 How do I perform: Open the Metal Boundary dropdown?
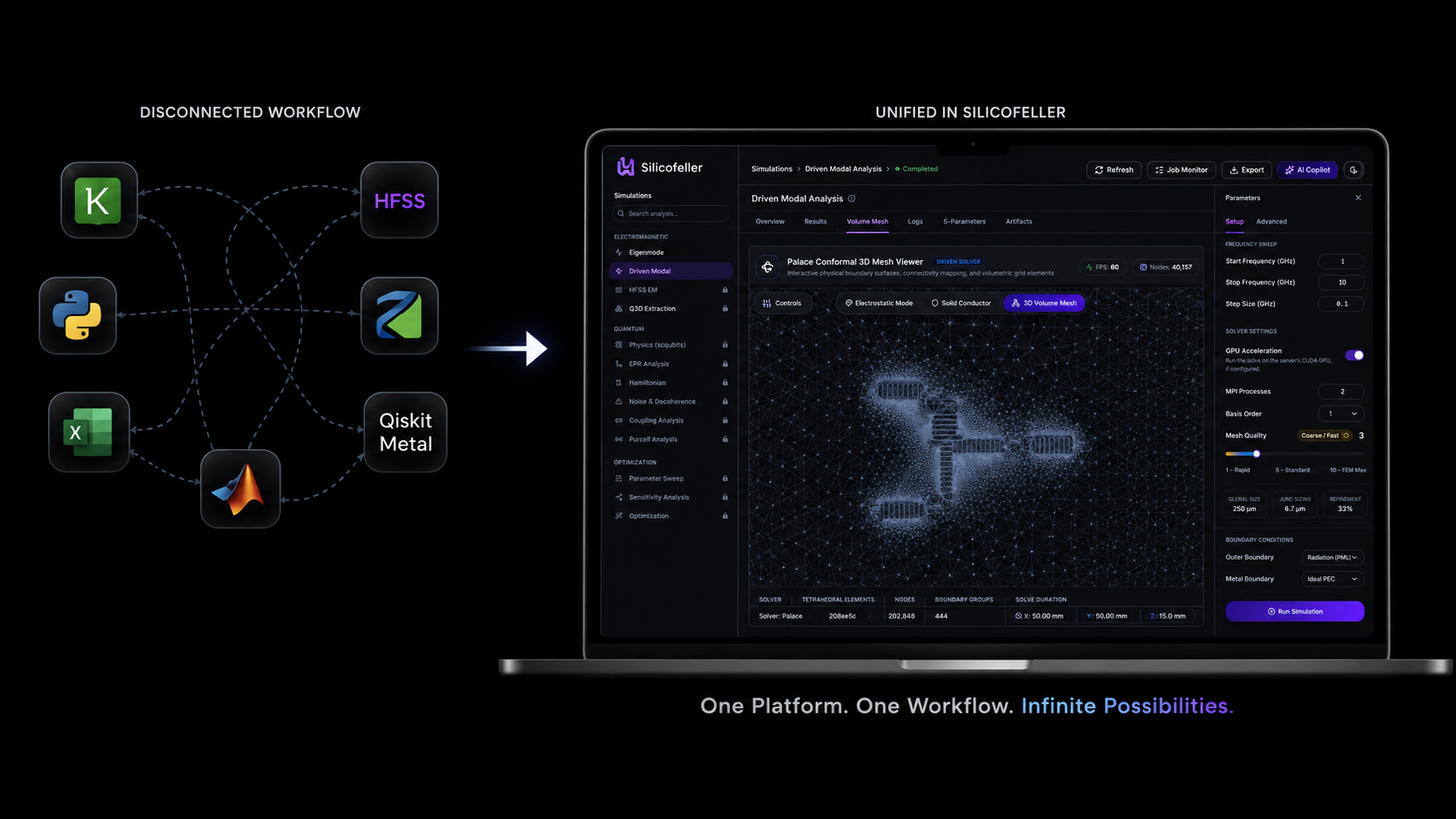point(1332,579)
